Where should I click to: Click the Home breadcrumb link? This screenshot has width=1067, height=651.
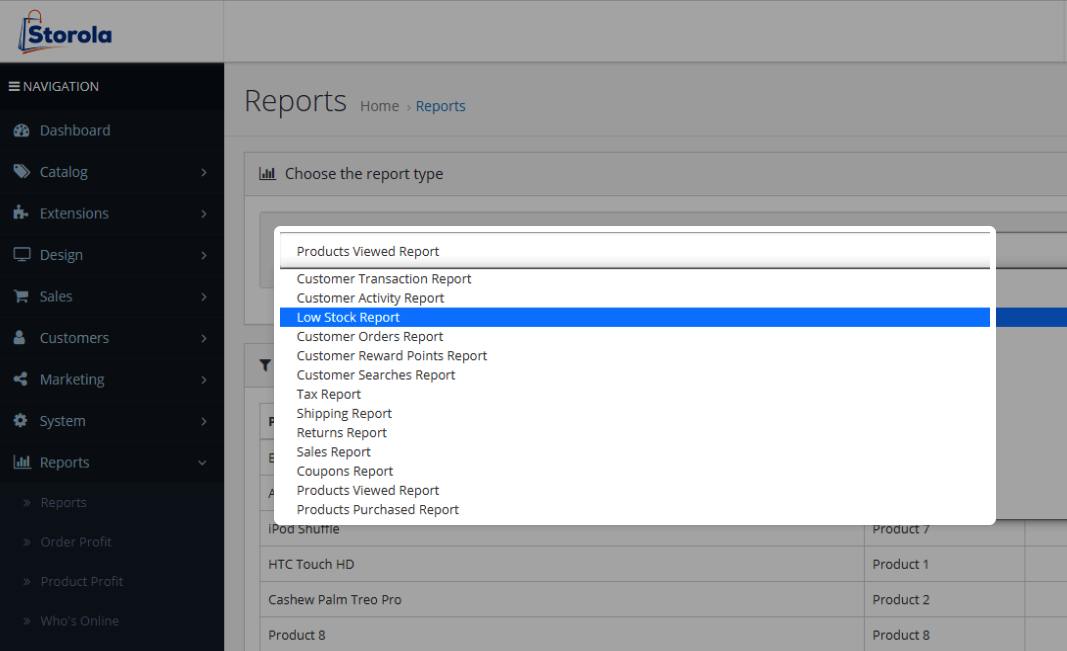tap(379, 106)
